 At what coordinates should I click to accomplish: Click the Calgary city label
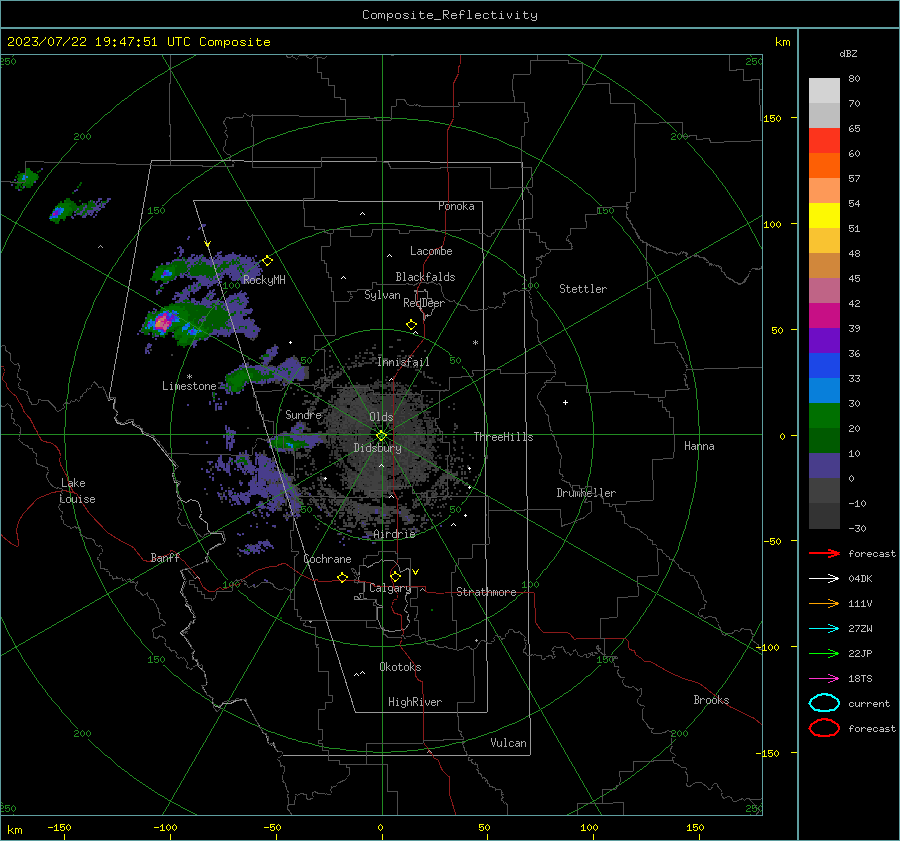[x=390, y=588]
